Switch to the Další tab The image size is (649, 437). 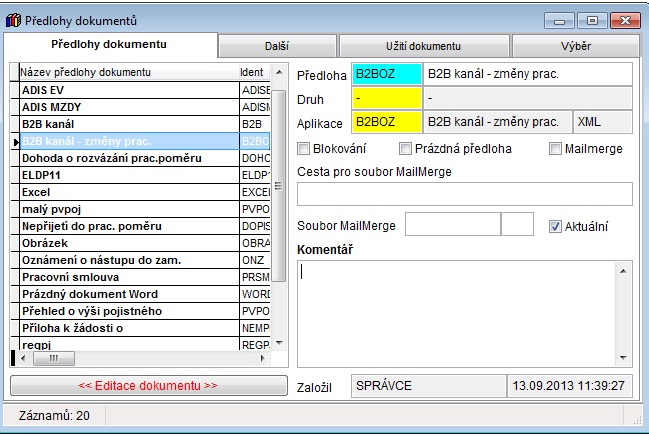(277, 46)
